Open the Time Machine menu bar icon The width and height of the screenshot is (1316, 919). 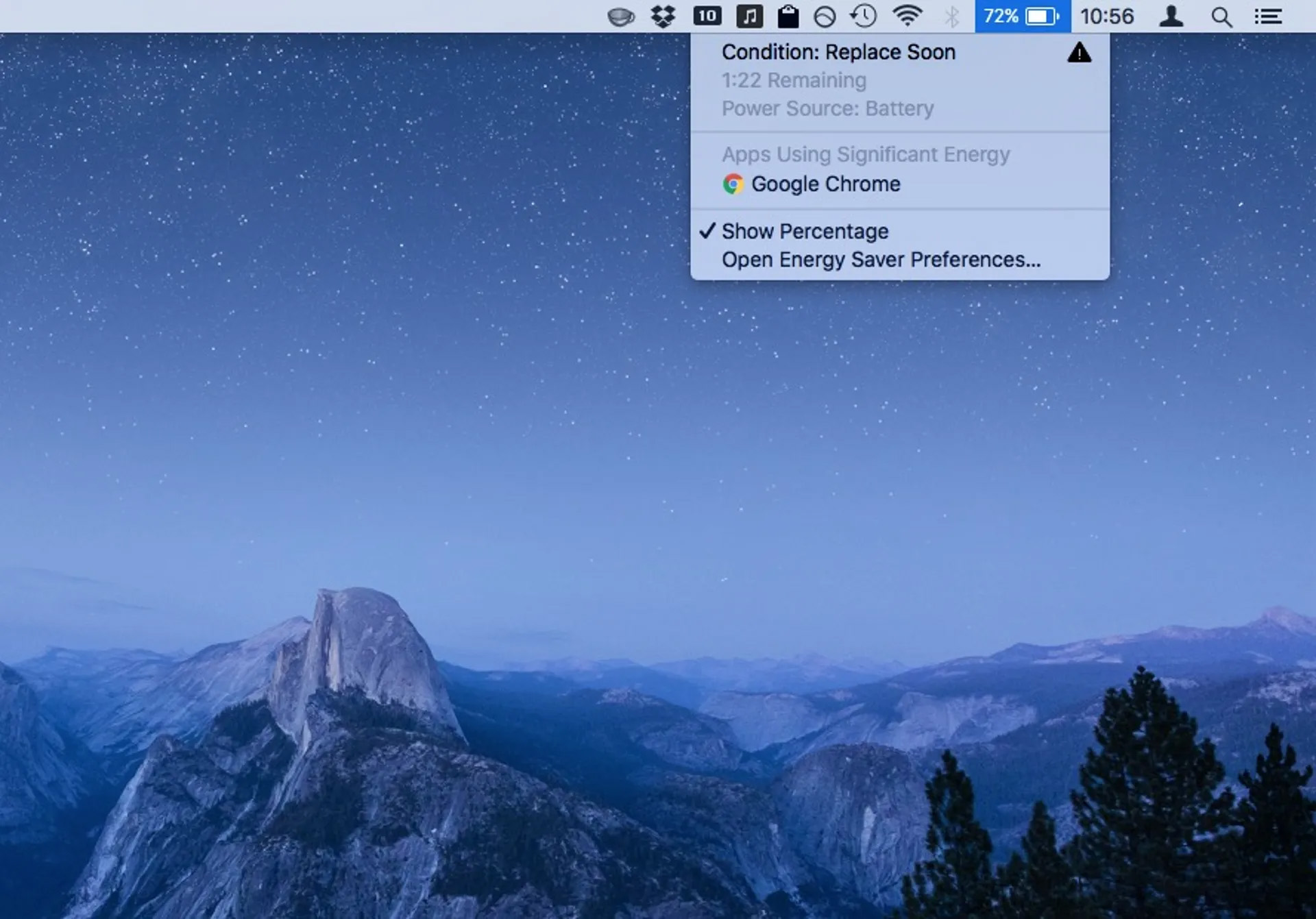[864, 16]
